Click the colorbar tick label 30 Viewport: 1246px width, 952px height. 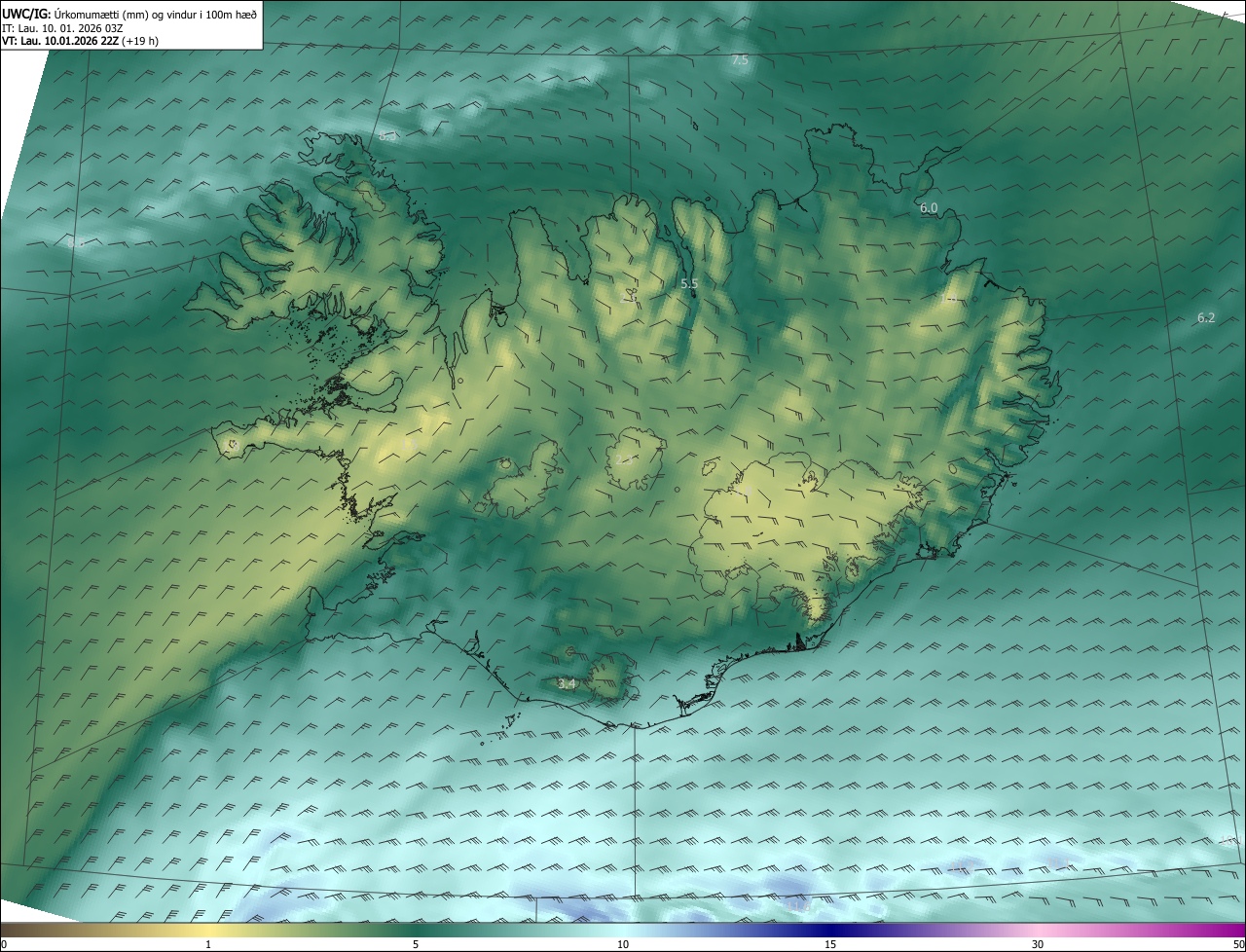click(x=1038, y=944)
